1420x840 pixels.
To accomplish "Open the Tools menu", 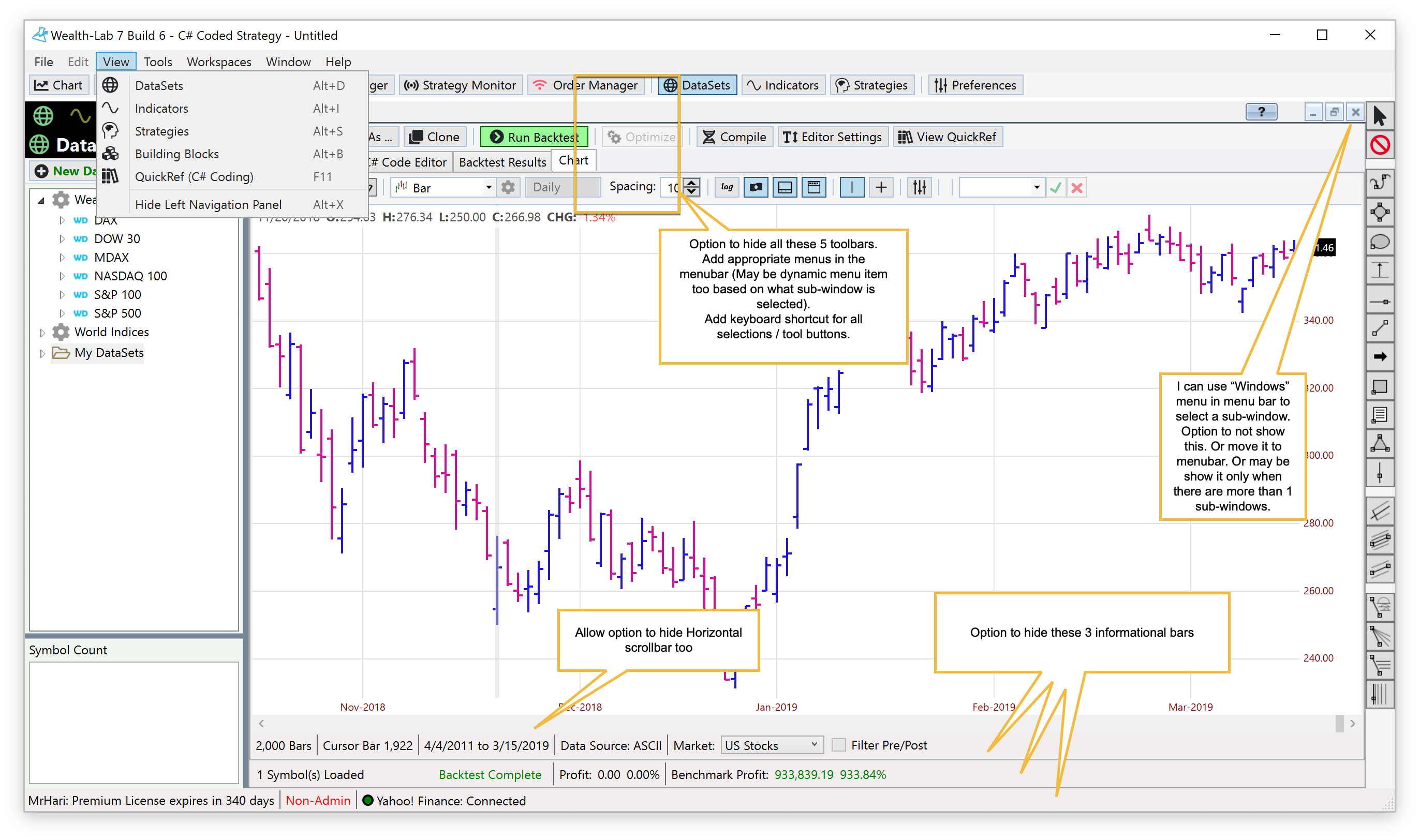I will click(157, 62).
